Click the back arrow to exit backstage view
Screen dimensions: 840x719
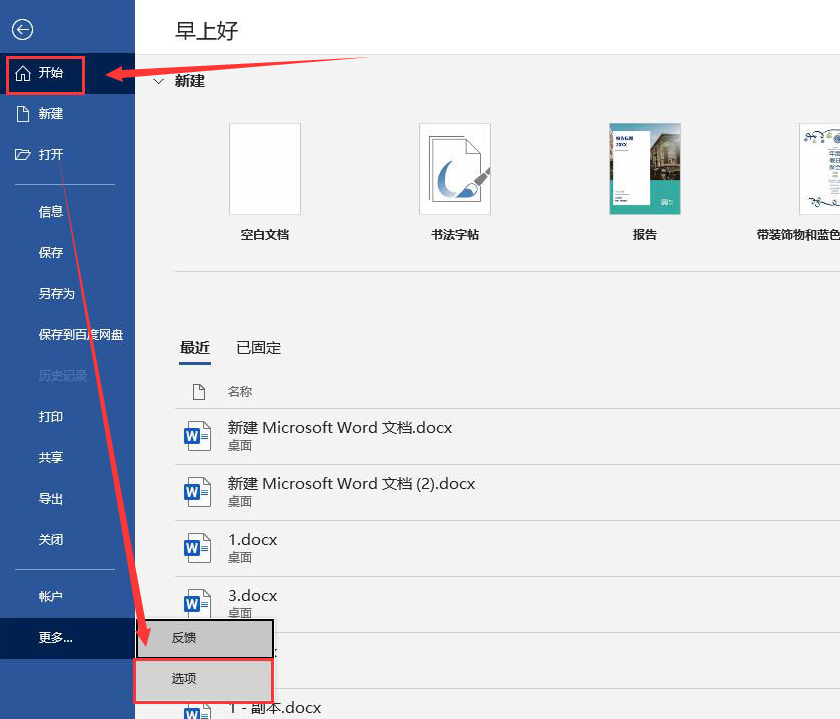click(x=22, y=29)
